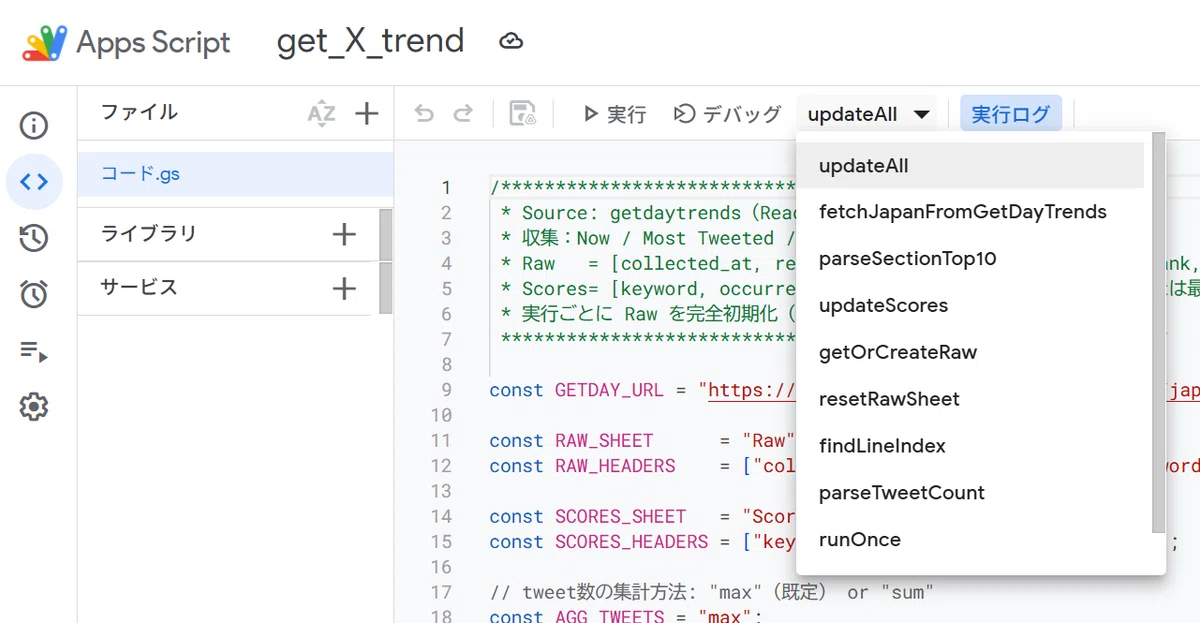Click AGG_TWEETS constant on line 18
This screenshot has width=1200, height=623.
pyautogui.click(x=610, y=616)
